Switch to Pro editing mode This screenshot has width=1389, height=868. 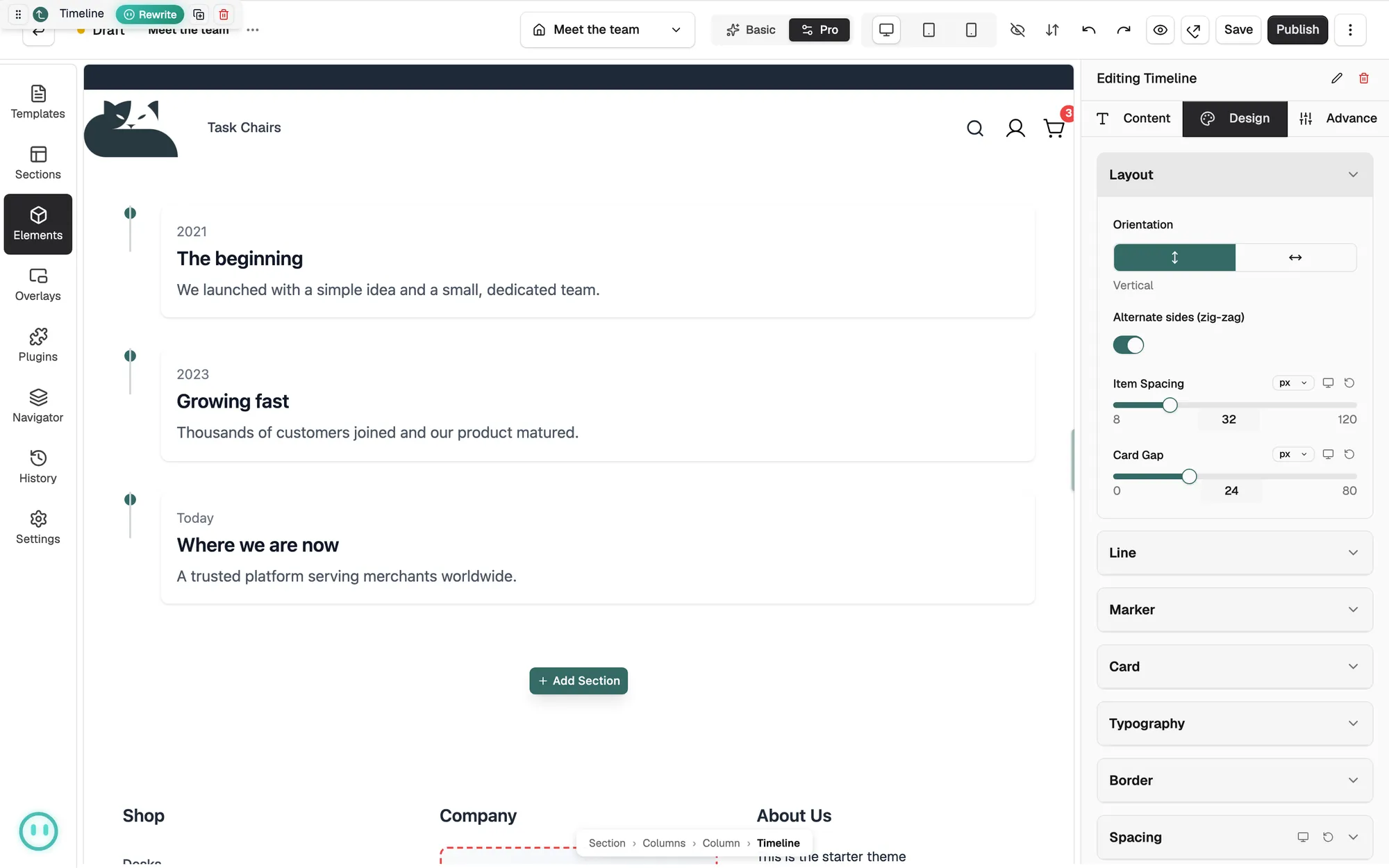pyautogui.click(x=820, y=30)
